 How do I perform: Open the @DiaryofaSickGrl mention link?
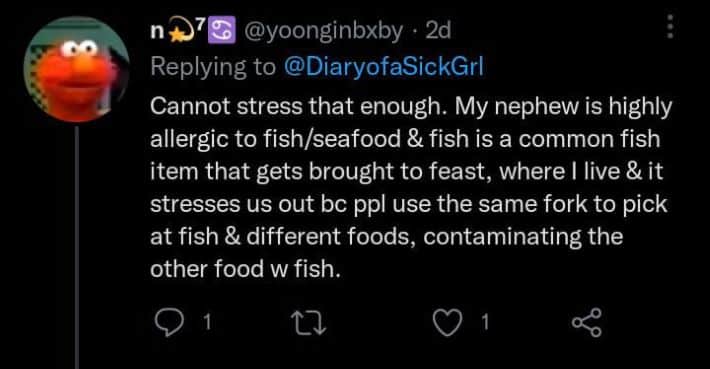pos(384,67)
